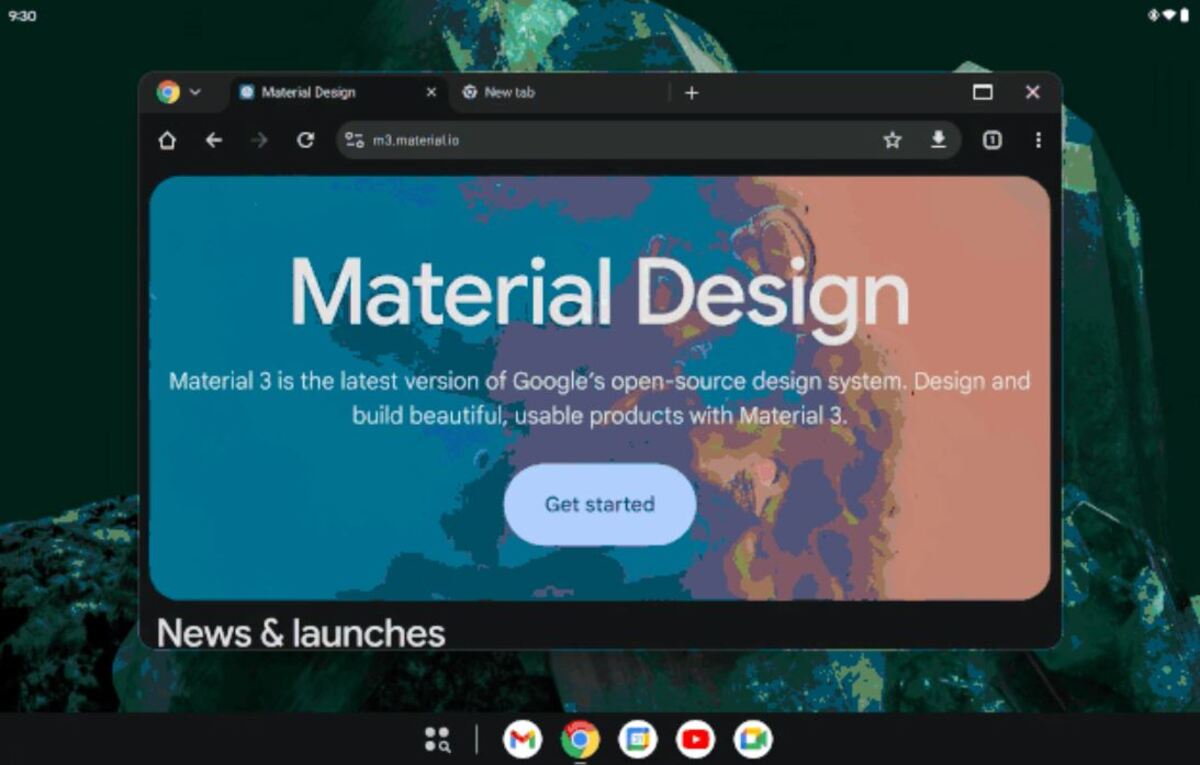Launch YouTube from the taskbar

(x=695, y=740)
